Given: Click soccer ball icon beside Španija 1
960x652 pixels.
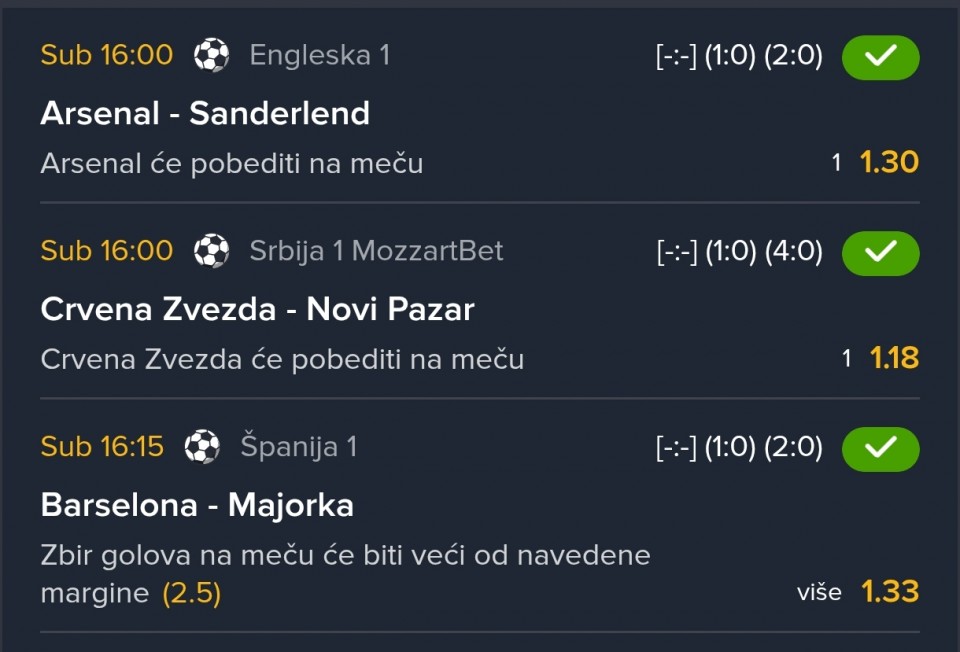Looking at the screenshot, I should pos(202,446).
